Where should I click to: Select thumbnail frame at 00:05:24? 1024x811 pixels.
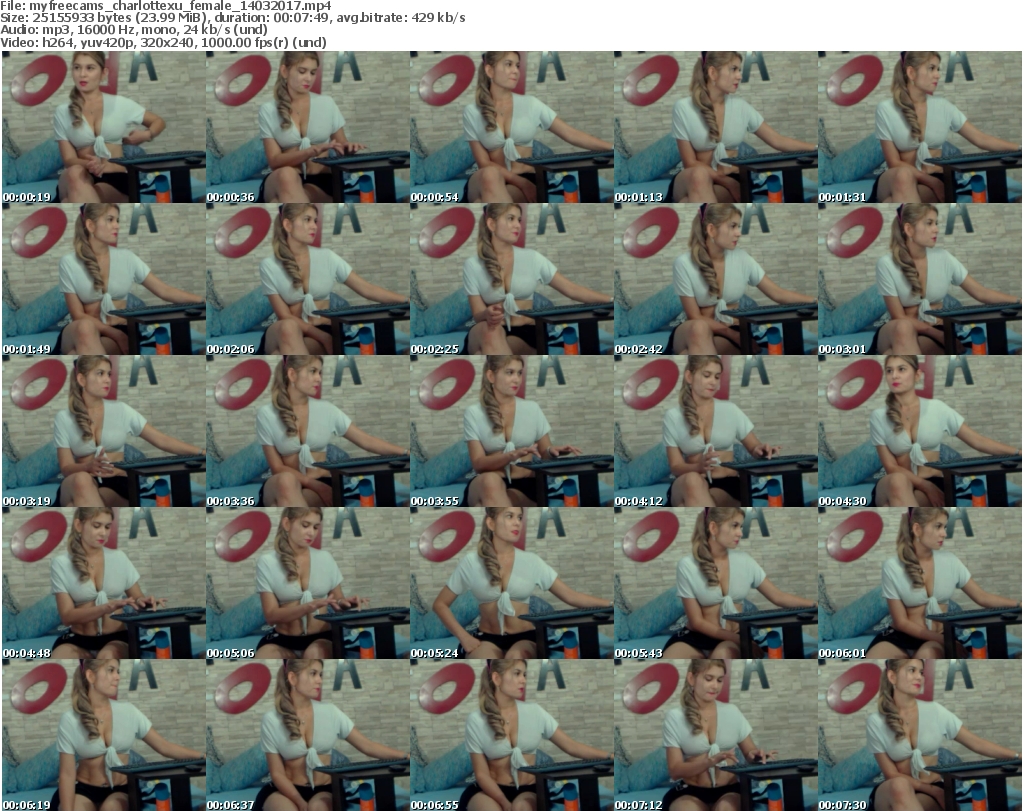coord(511,583)
